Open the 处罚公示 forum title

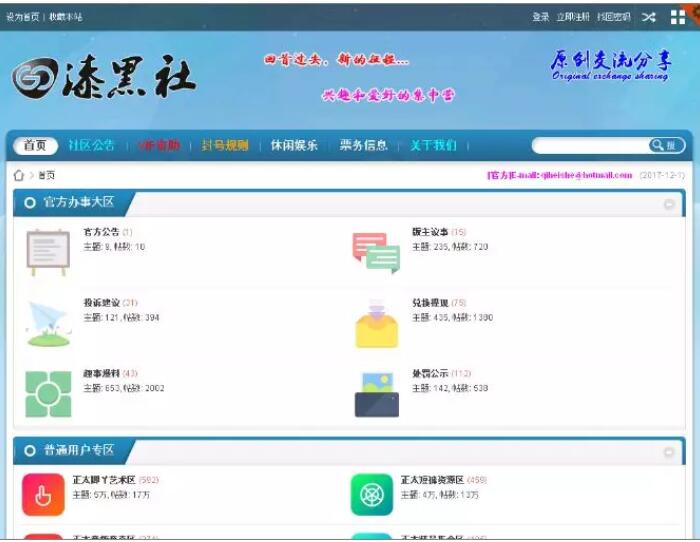pos(430,373)
